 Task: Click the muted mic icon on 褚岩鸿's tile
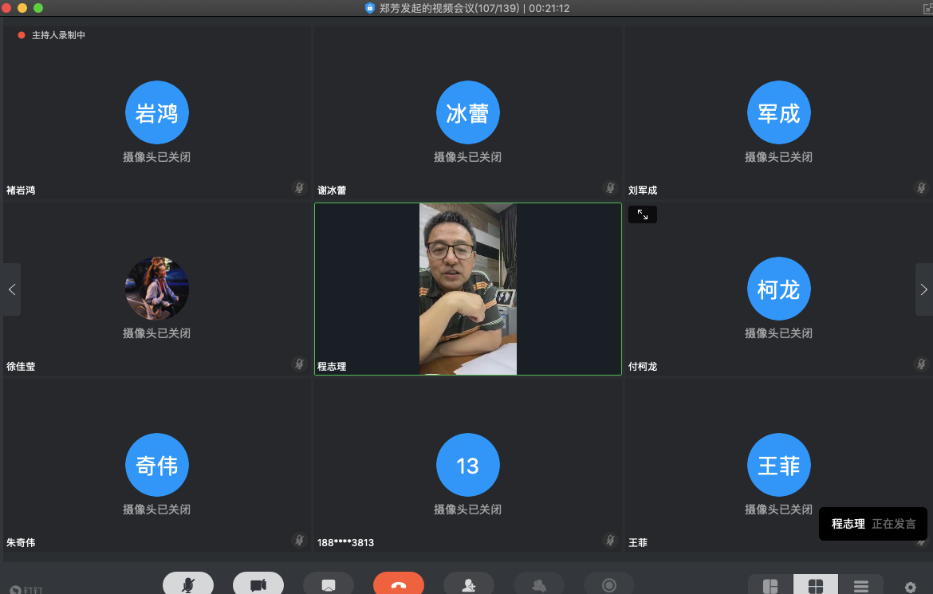pos(298,188)
